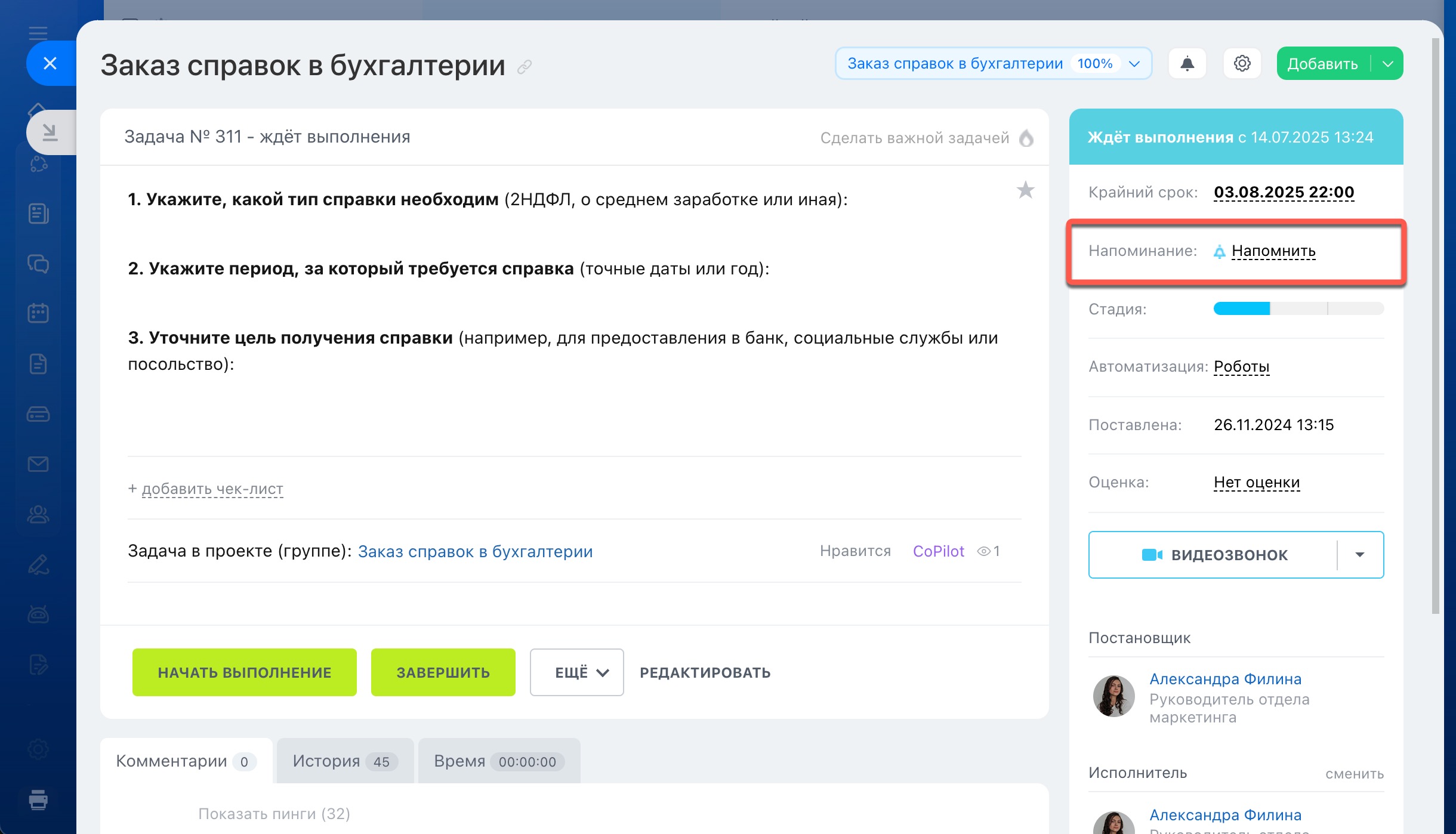The height and width of the screenshot is (834, 1456).
Task: Click the reminder bell icon next to Напомнить
Action: click(x=1220, y=252)
